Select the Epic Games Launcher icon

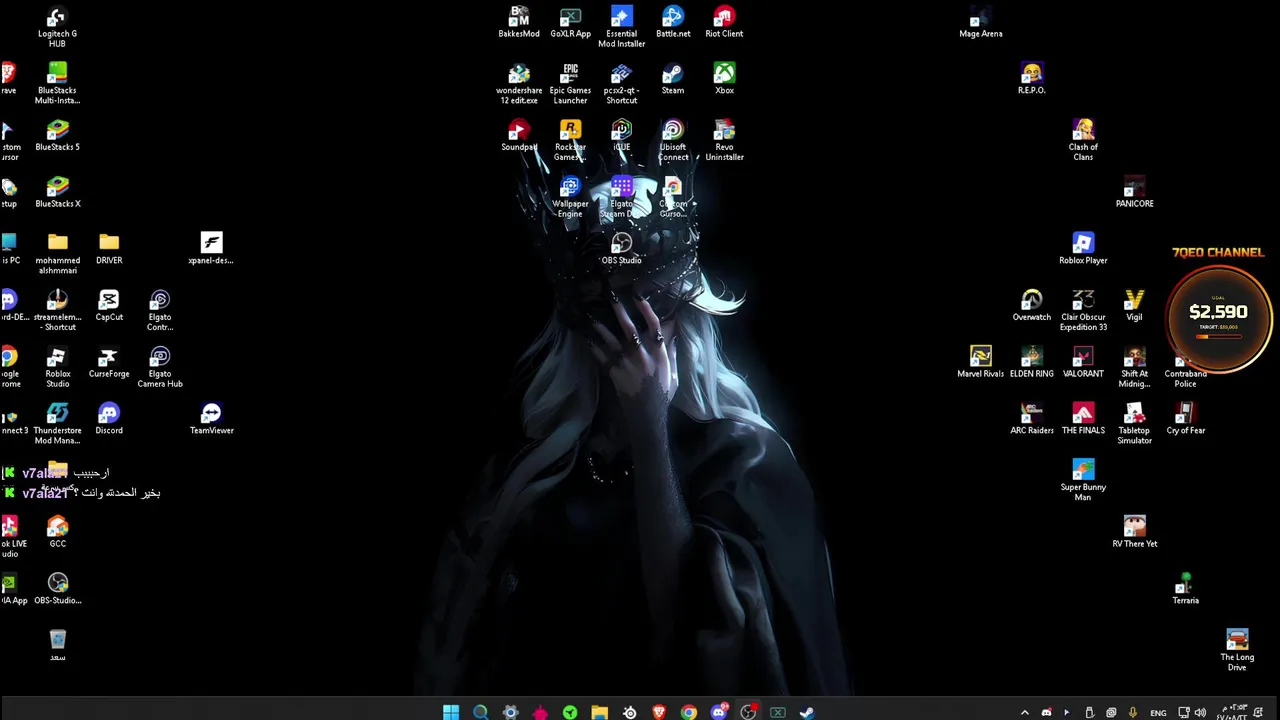click(570, 84)
